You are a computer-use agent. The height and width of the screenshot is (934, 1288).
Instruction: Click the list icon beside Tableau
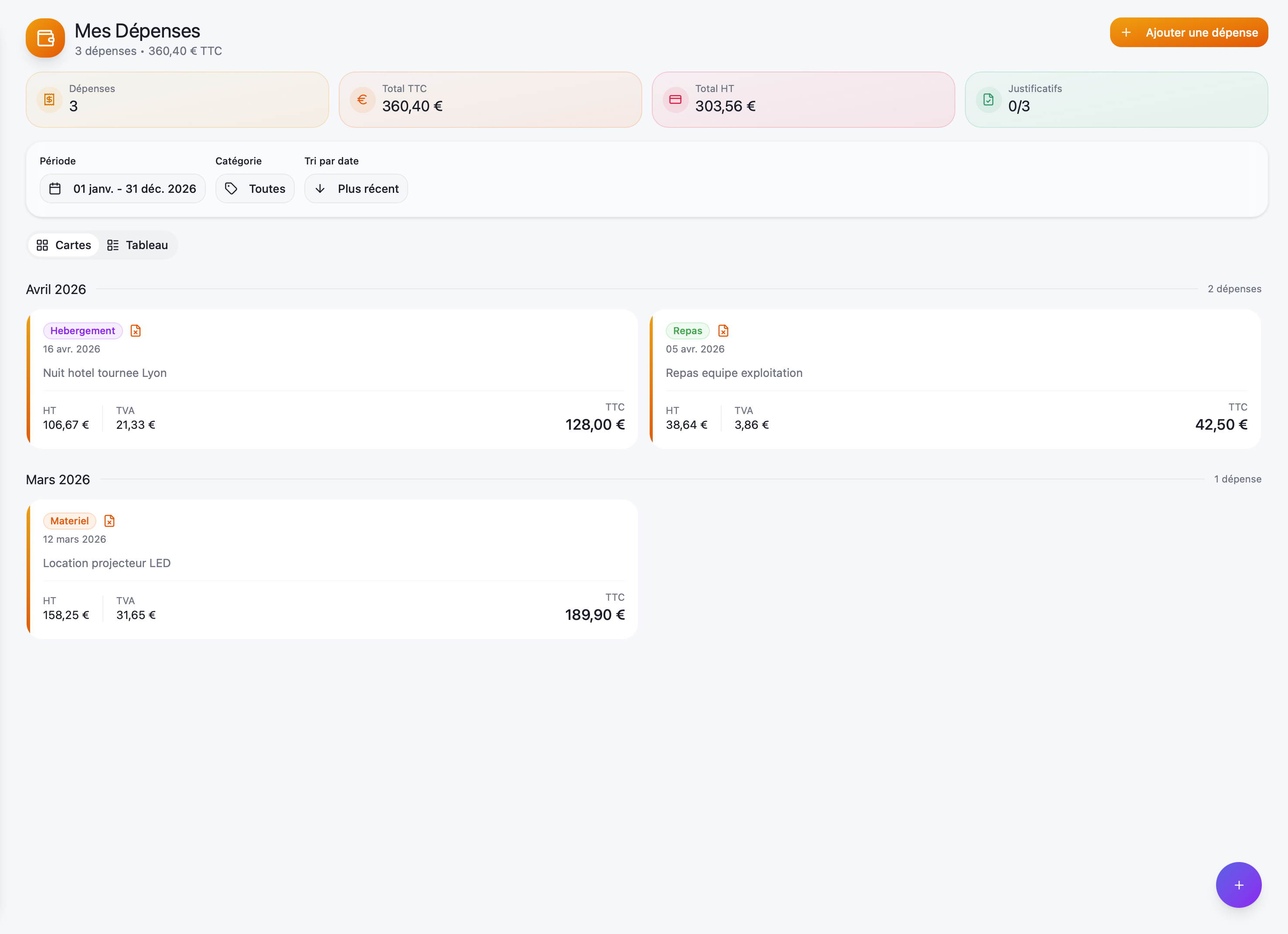click(112, 246)
